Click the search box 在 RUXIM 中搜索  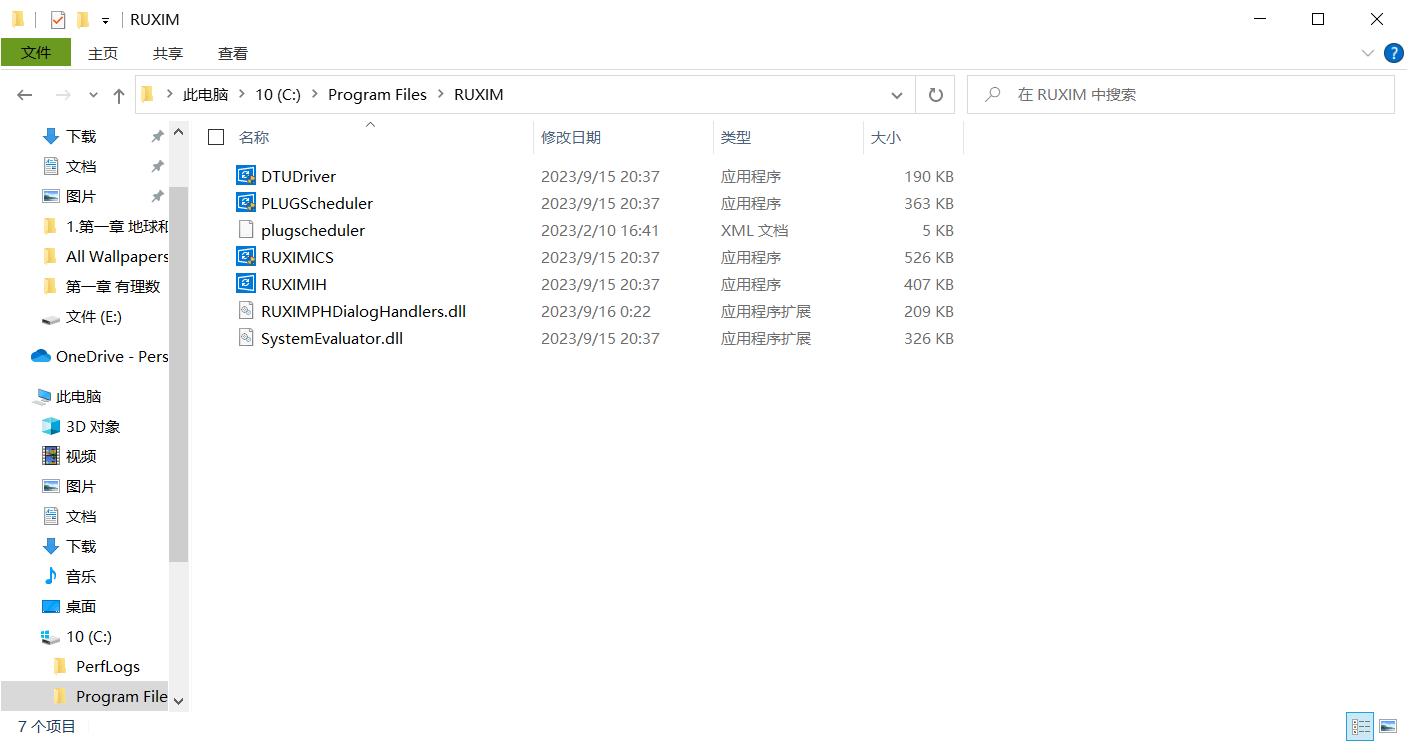(1181, 95)
